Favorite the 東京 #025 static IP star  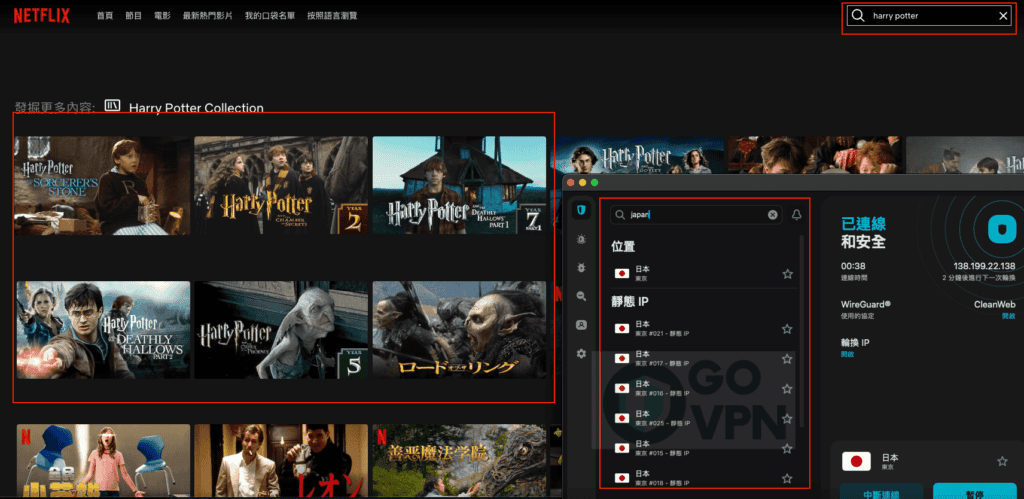pos(788,419)
